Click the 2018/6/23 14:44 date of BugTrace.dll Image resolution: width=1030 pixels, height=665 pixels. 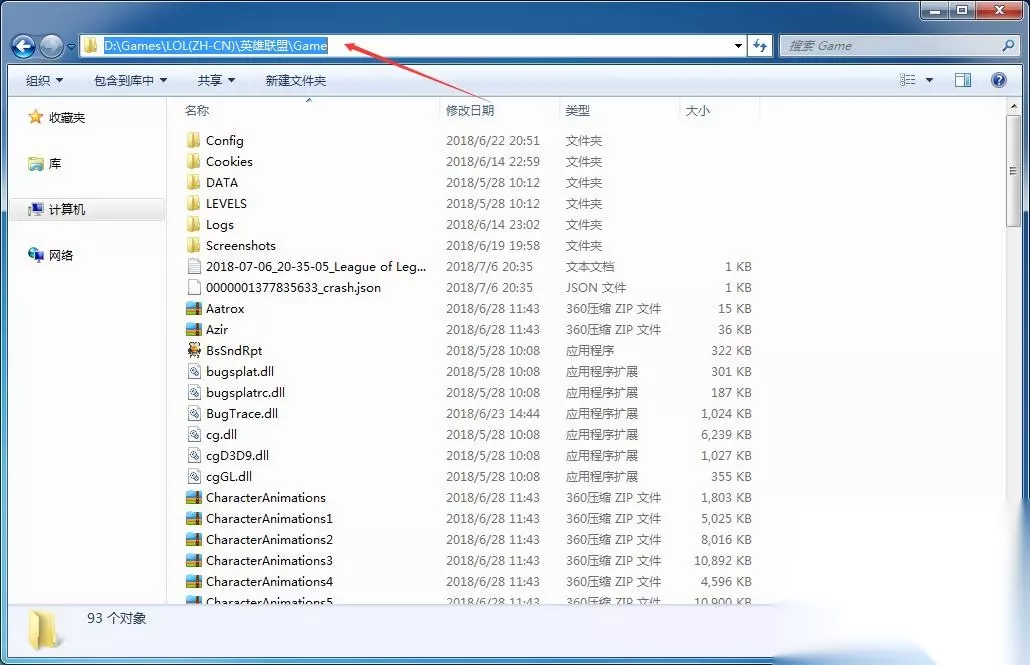click(x=493, y=413)
